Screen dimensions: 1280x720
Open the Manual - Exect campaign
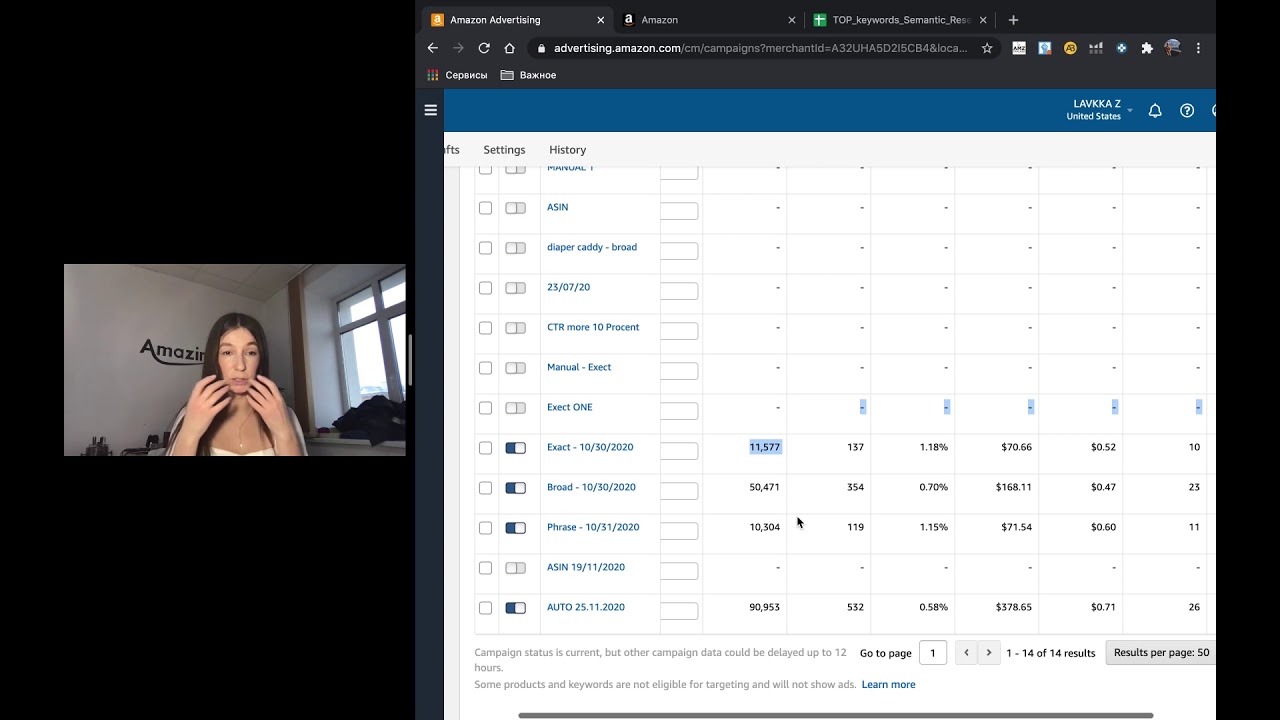[579, 367]
